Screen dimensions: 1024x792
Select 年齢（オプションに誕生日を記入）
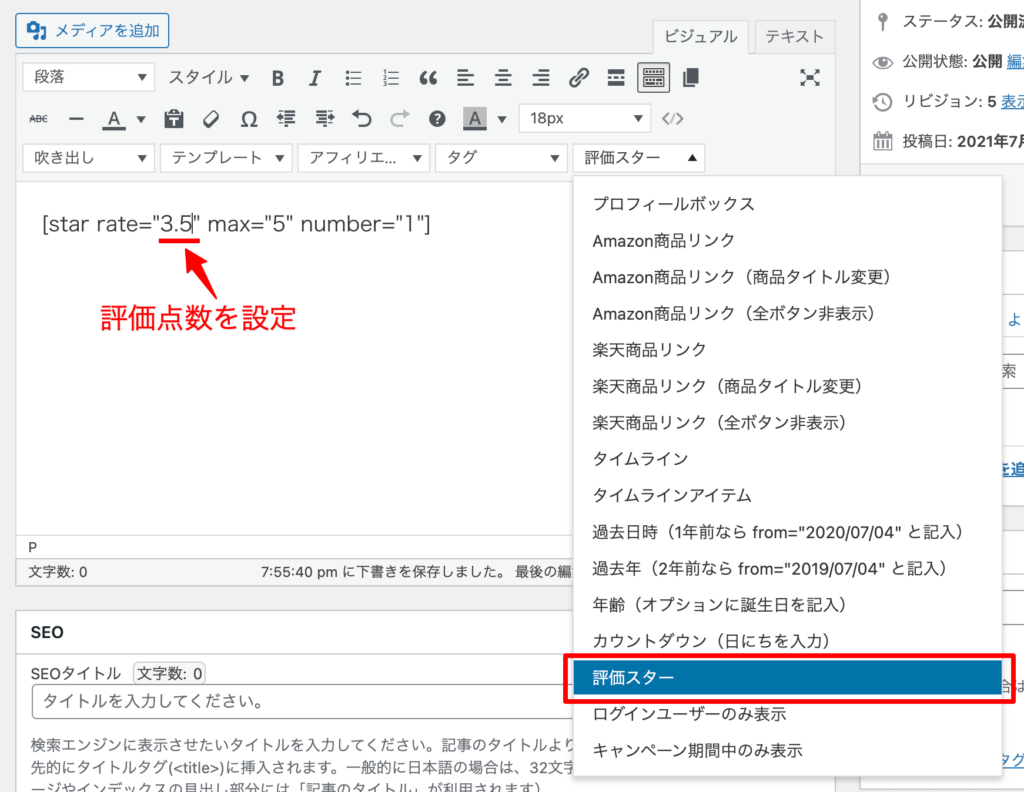[788, 605]
